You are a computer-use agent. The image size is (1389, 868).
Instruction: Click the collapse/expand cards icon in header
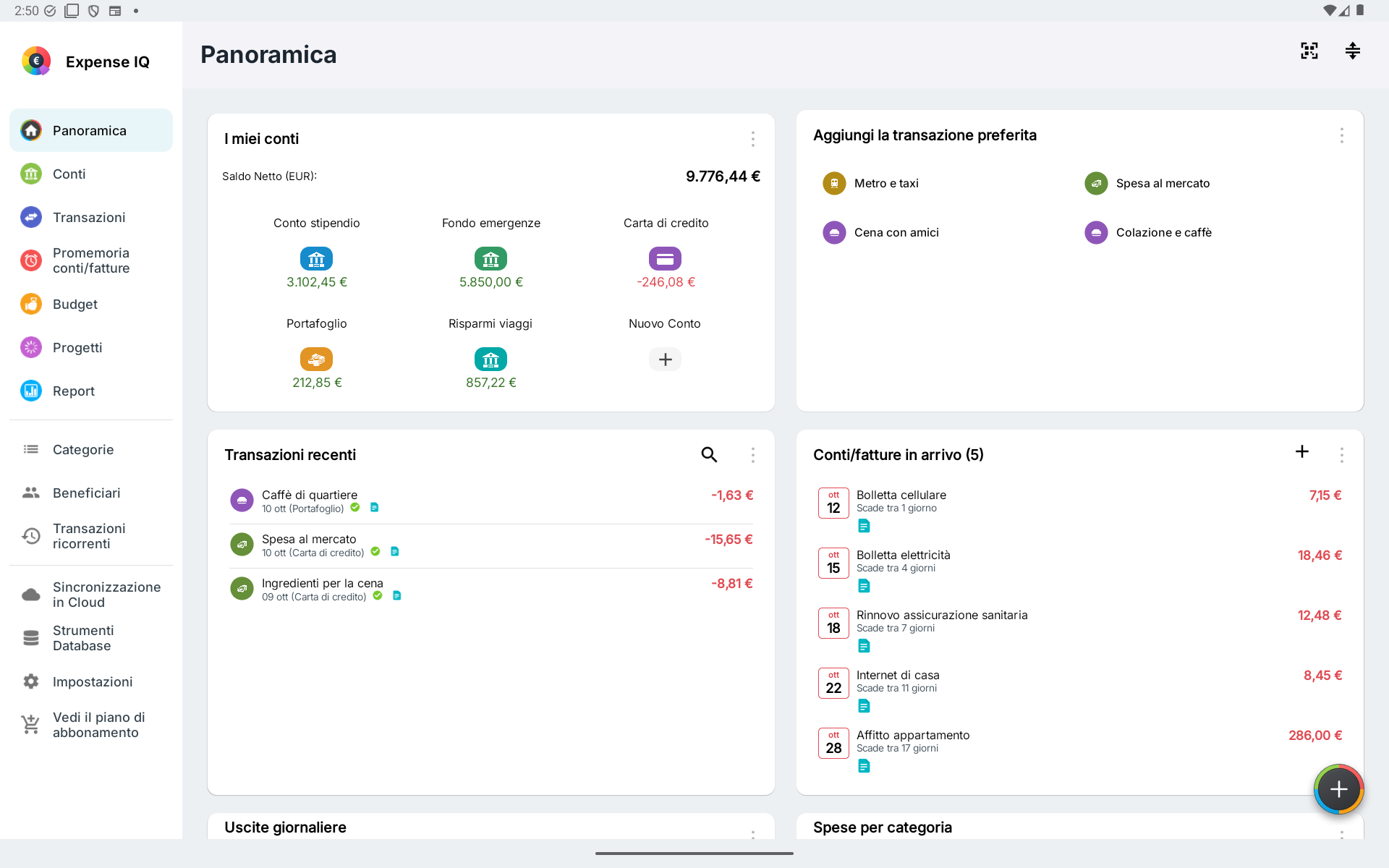[x=1352, y=51]
